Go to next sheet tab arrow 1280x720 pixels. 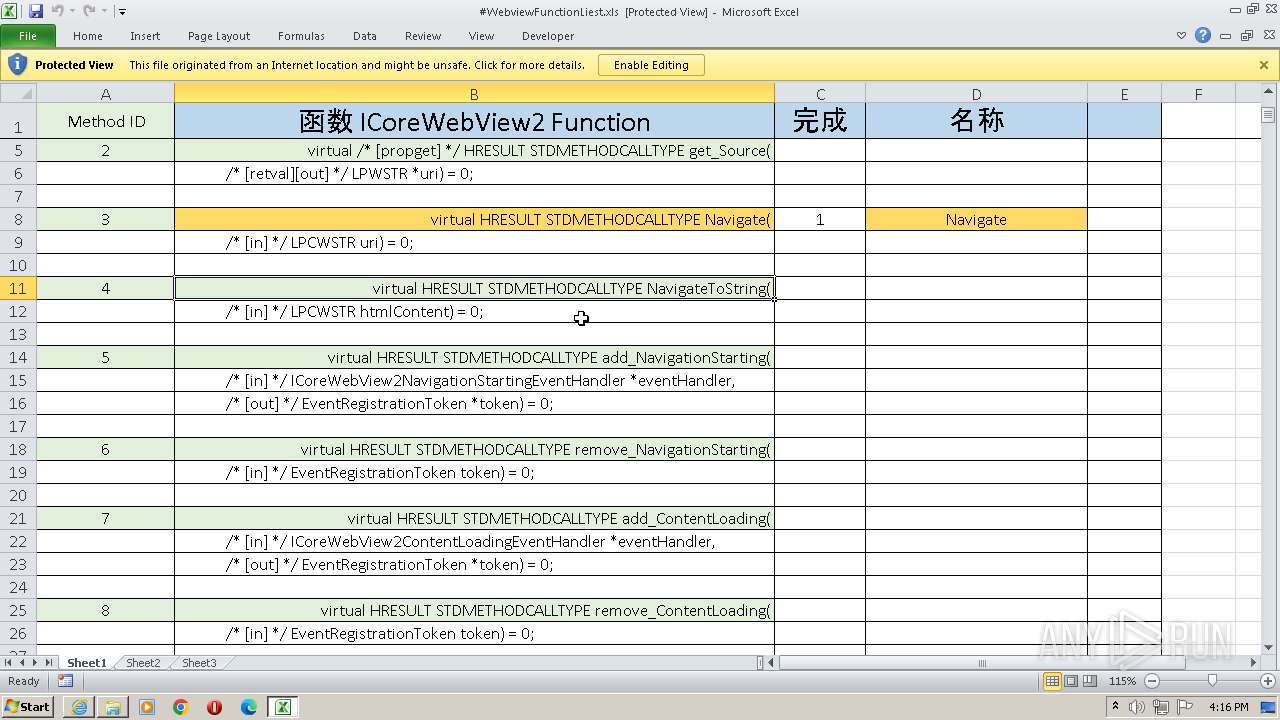[35, 663]
